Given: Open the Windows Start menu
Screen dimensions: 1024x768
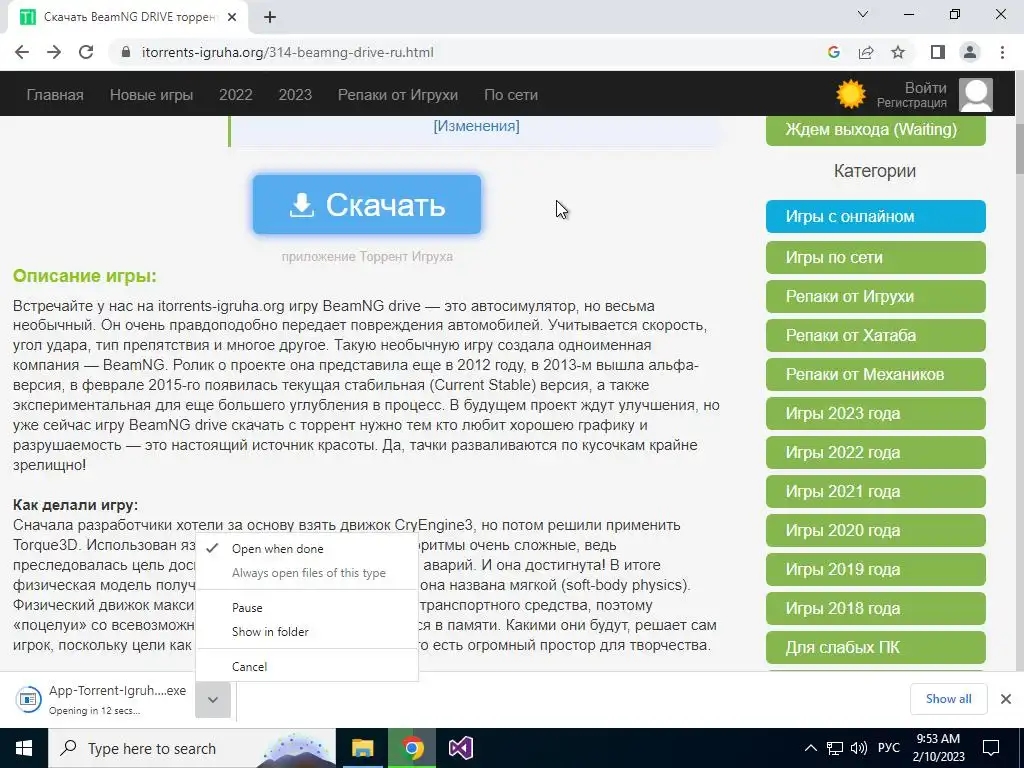Looking at the screenshot, I should [x=24, y=748].
